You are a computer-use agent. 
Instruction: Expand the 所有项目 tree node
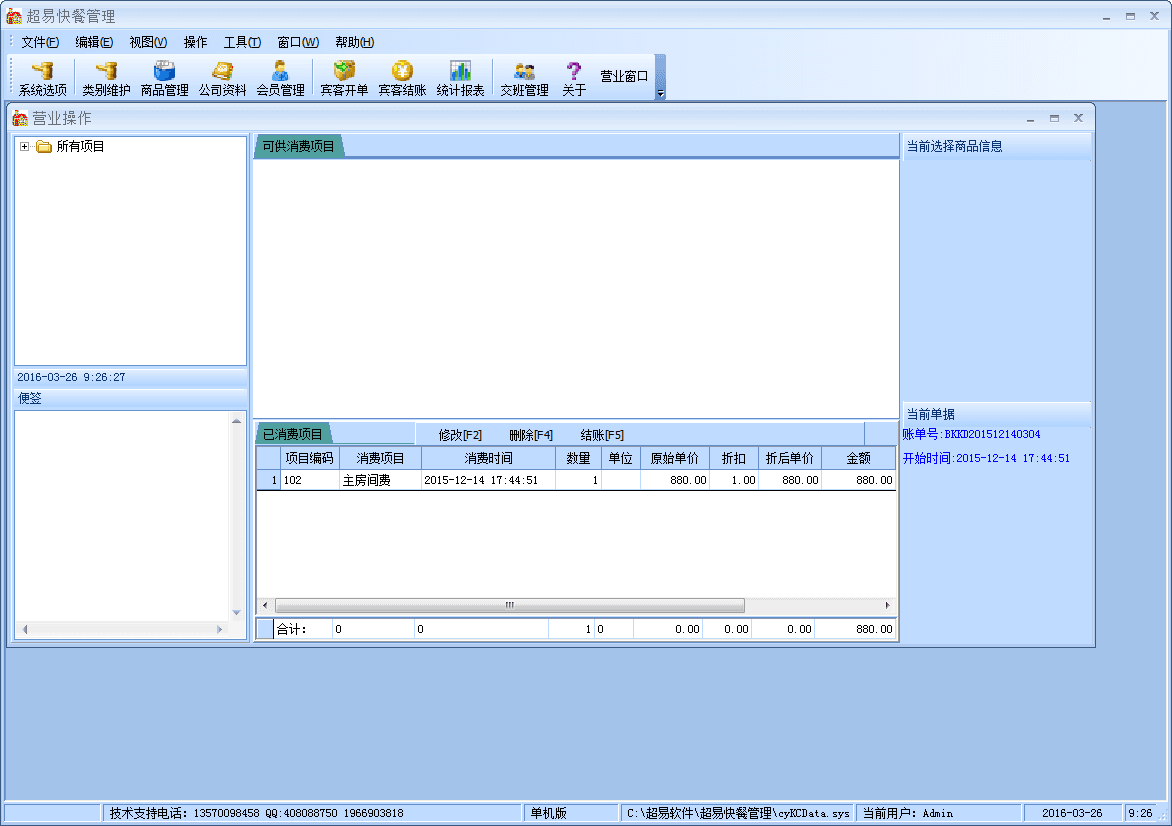(x=25, y=147)
